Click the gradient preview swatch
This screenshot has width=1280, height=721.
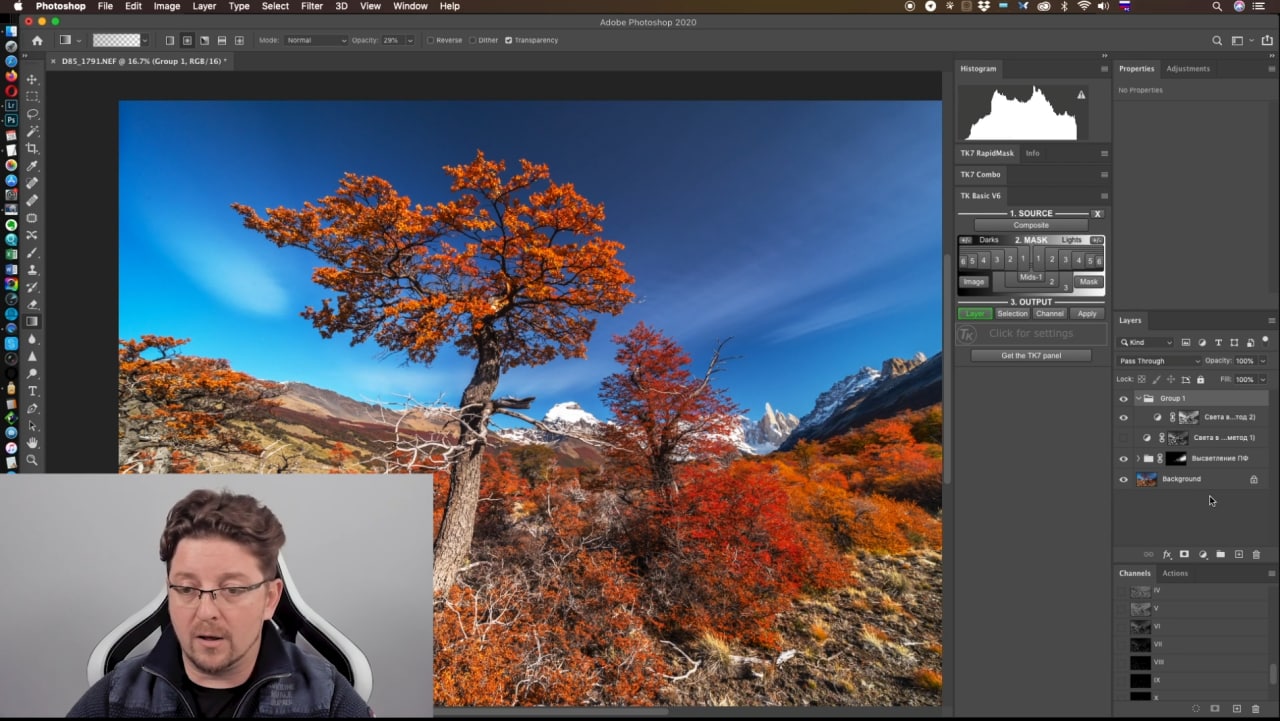coord(116,41)
